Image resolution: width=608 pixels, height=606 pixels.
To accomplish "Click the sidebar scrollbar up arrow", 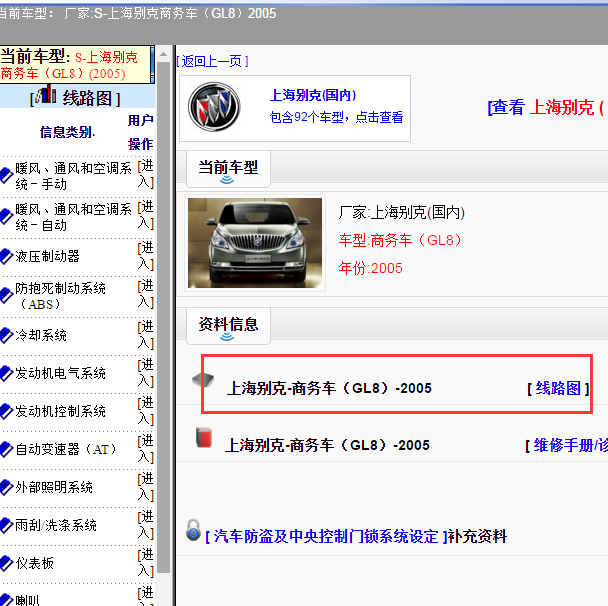I will coord(164,54).
